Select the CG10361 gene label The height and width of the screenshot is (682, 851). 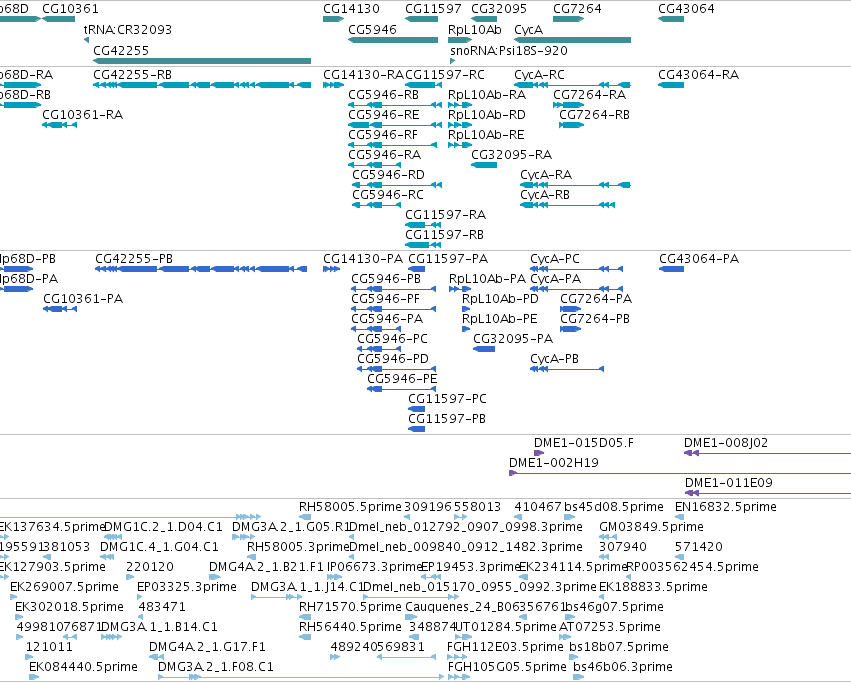click(x=71, y=9)
